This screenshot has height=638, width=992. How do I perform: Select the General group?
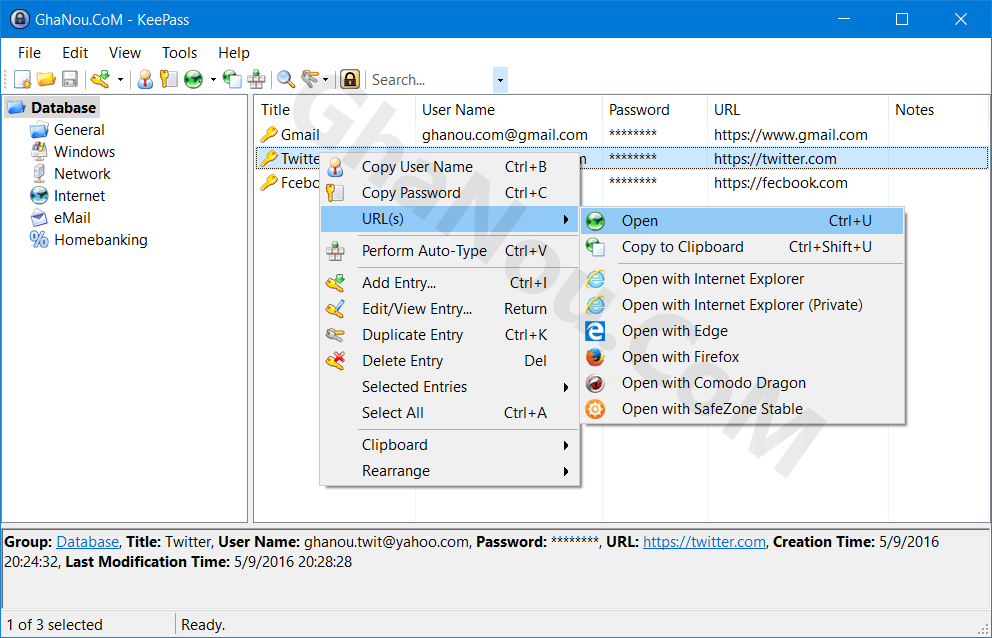[x=79, y=130]
